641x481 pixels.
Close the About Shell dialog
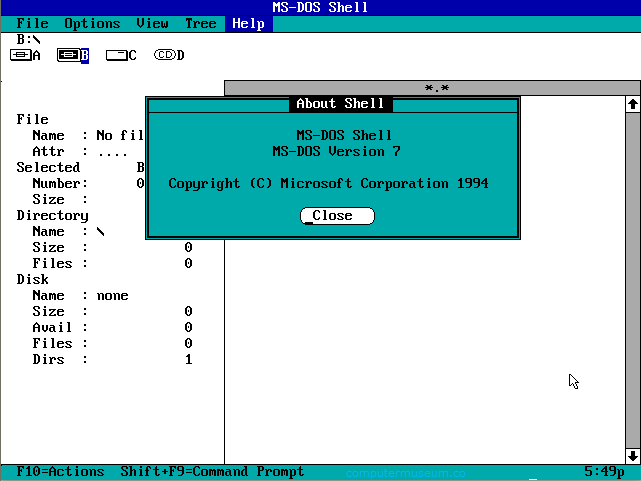337,216
